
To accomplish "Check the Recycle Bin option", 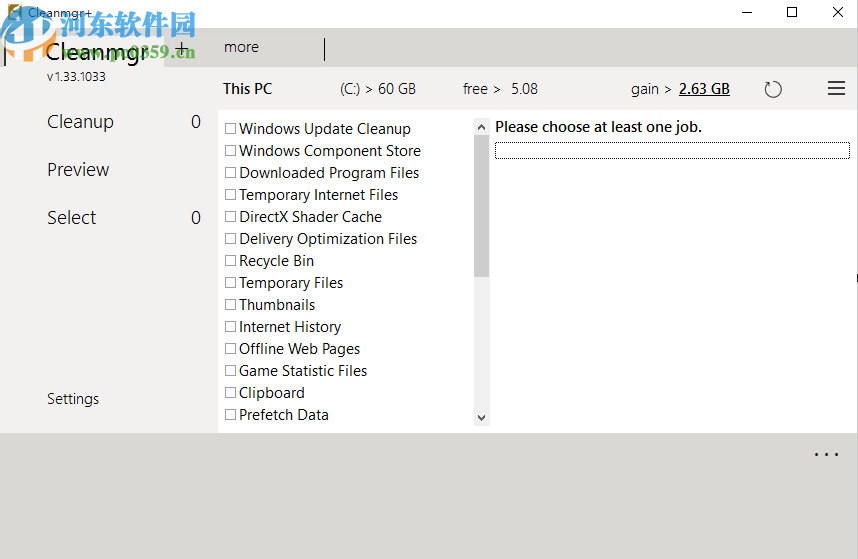I will click(231, 261).
